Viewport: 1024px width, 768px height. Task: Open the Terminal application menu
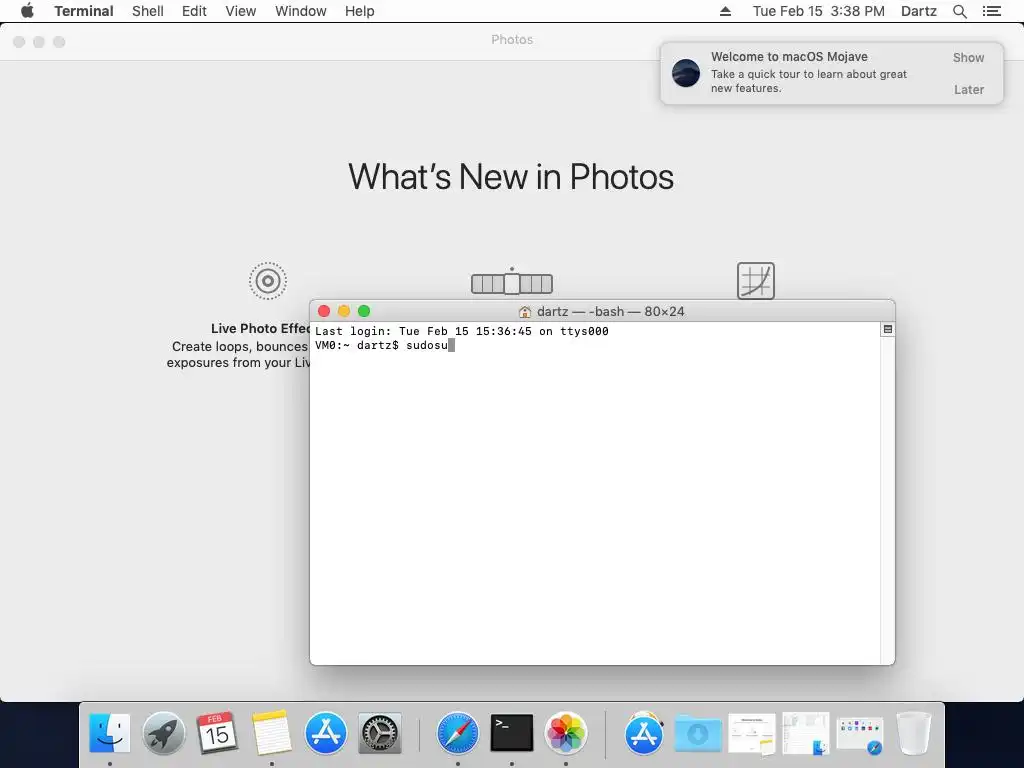pos(84,11)
